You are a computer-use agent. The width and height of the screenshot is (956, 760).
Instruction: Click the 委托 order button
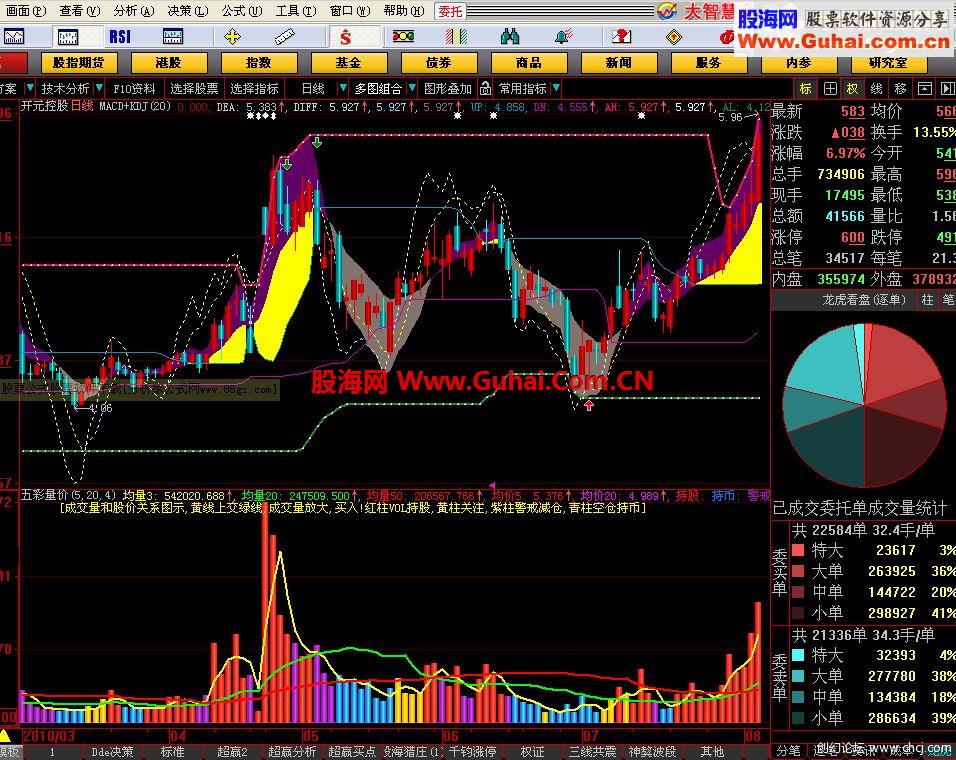tap(450, 11)
